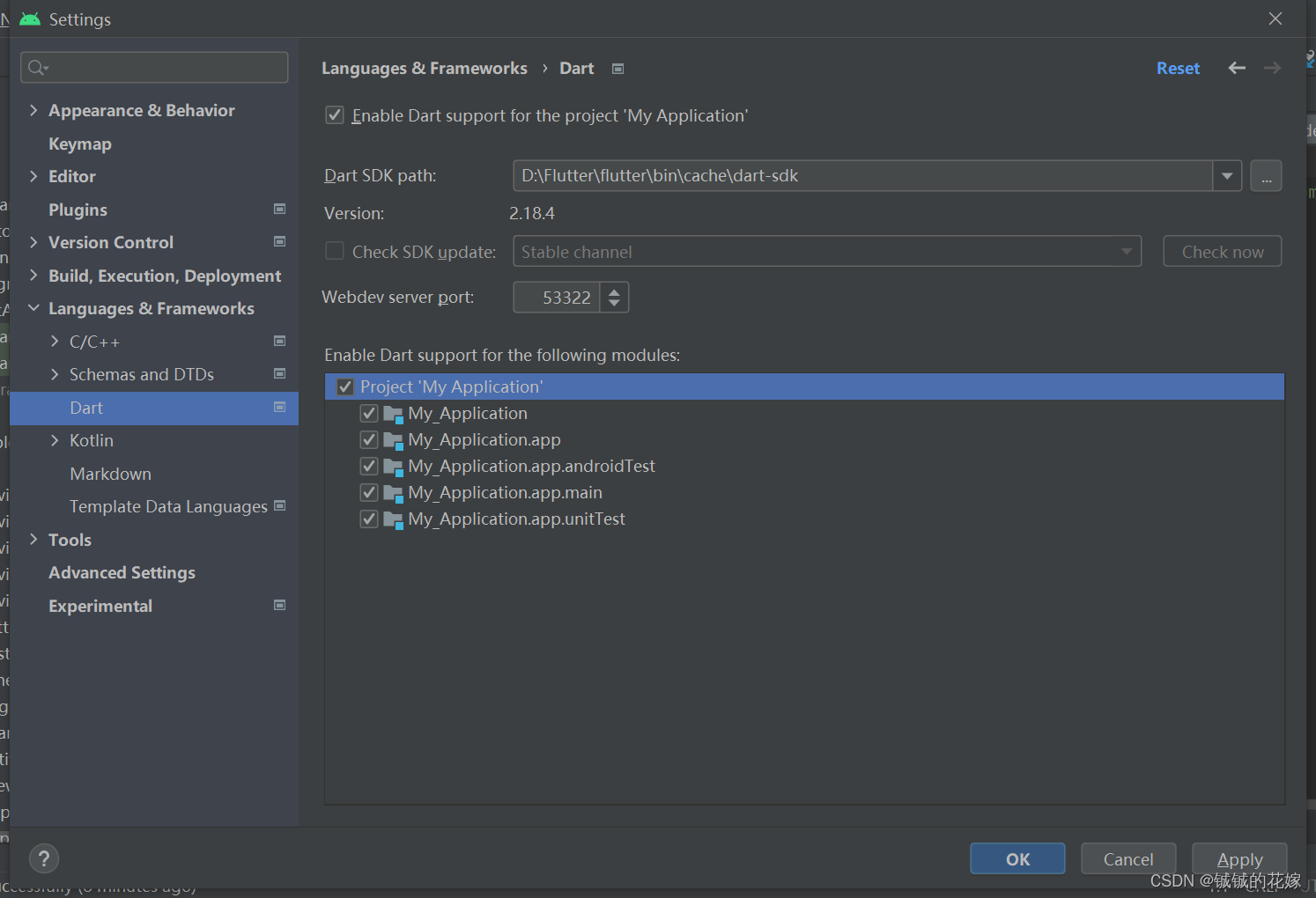Image resolution: width=1316 pixels, height=898 pixels.
Task: Uncheck the My_Application.app.main checkbox
Action: (369, 492)
